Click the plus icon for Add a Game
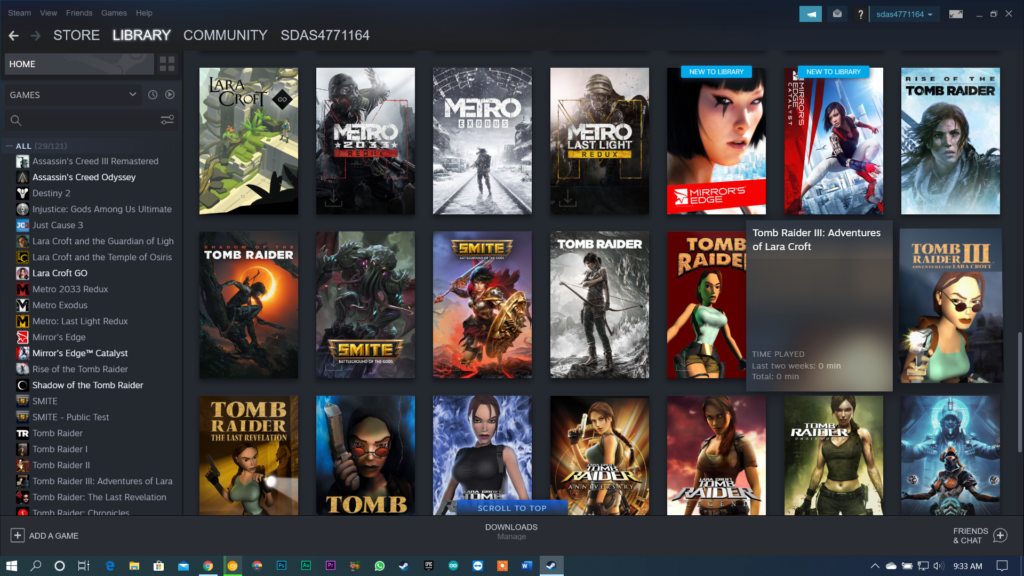Image resolution: width=1024 pixels, height=576 pixels. point(18,536)
